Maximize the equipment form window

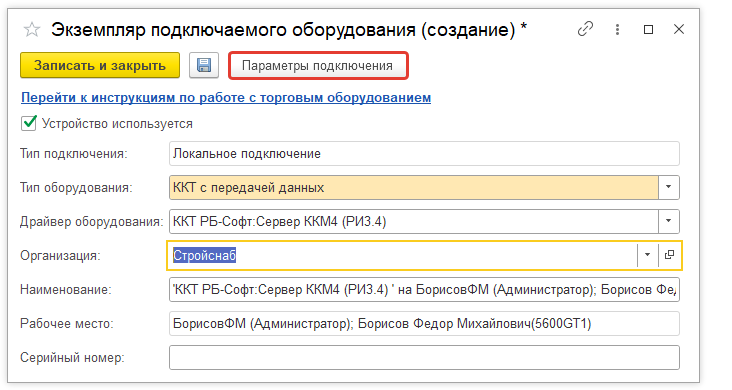648,29
